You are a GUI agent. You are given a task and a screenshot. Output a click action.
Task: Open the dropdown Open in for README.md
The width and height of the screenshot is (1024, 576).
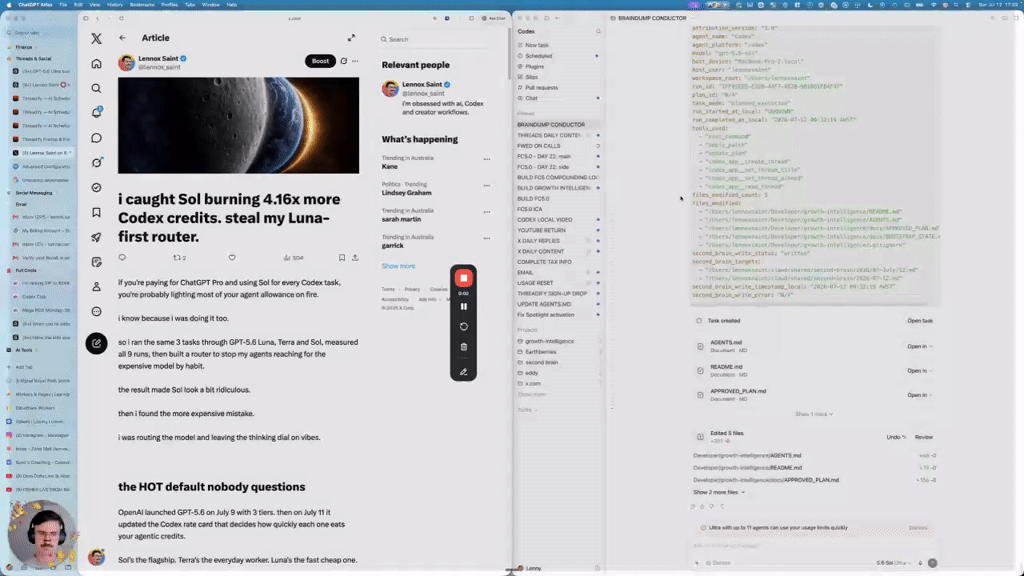[x=920, y=370]
